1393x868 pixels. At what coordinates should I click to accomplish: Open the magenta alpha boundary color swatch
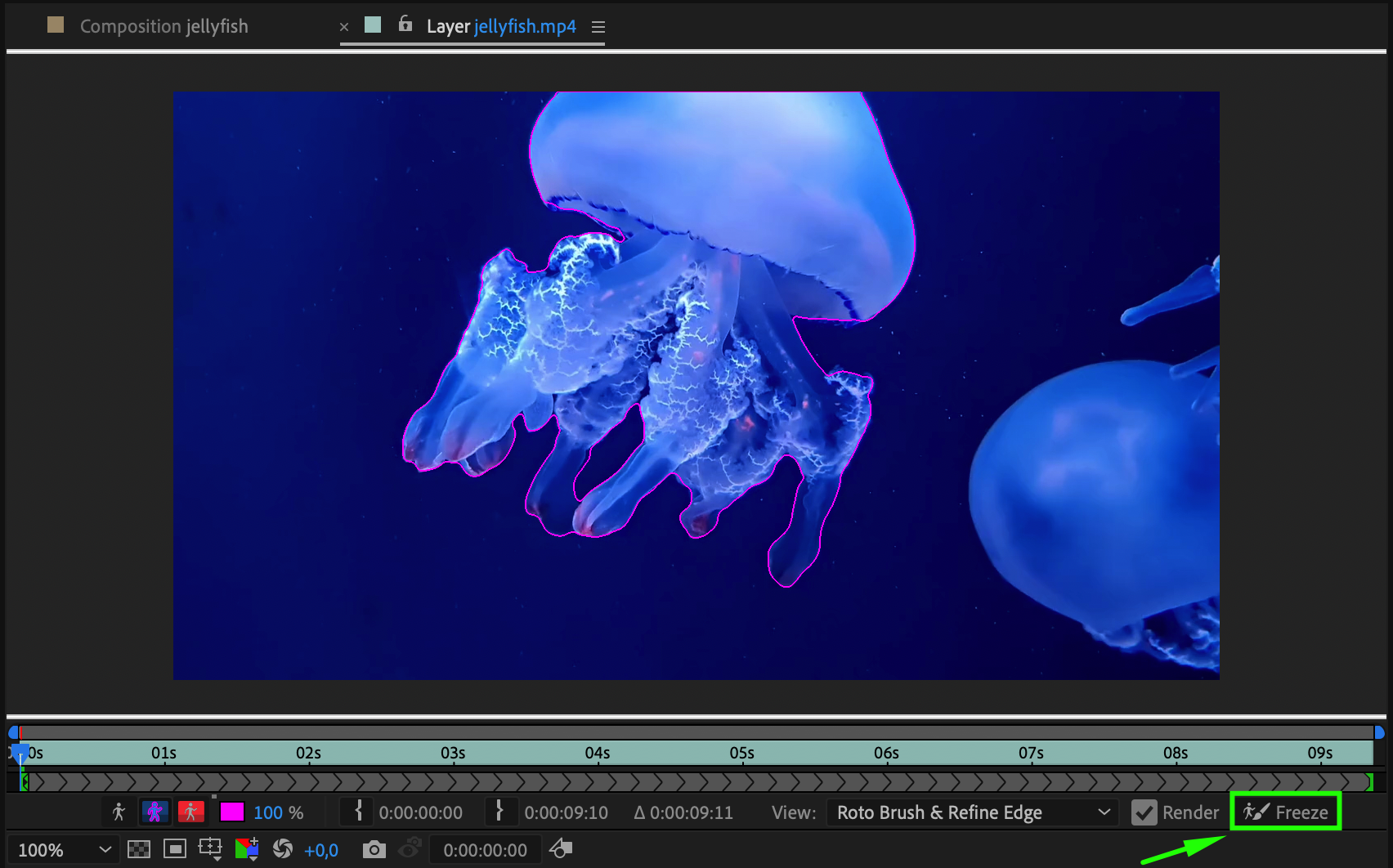[x=232, y=812]
